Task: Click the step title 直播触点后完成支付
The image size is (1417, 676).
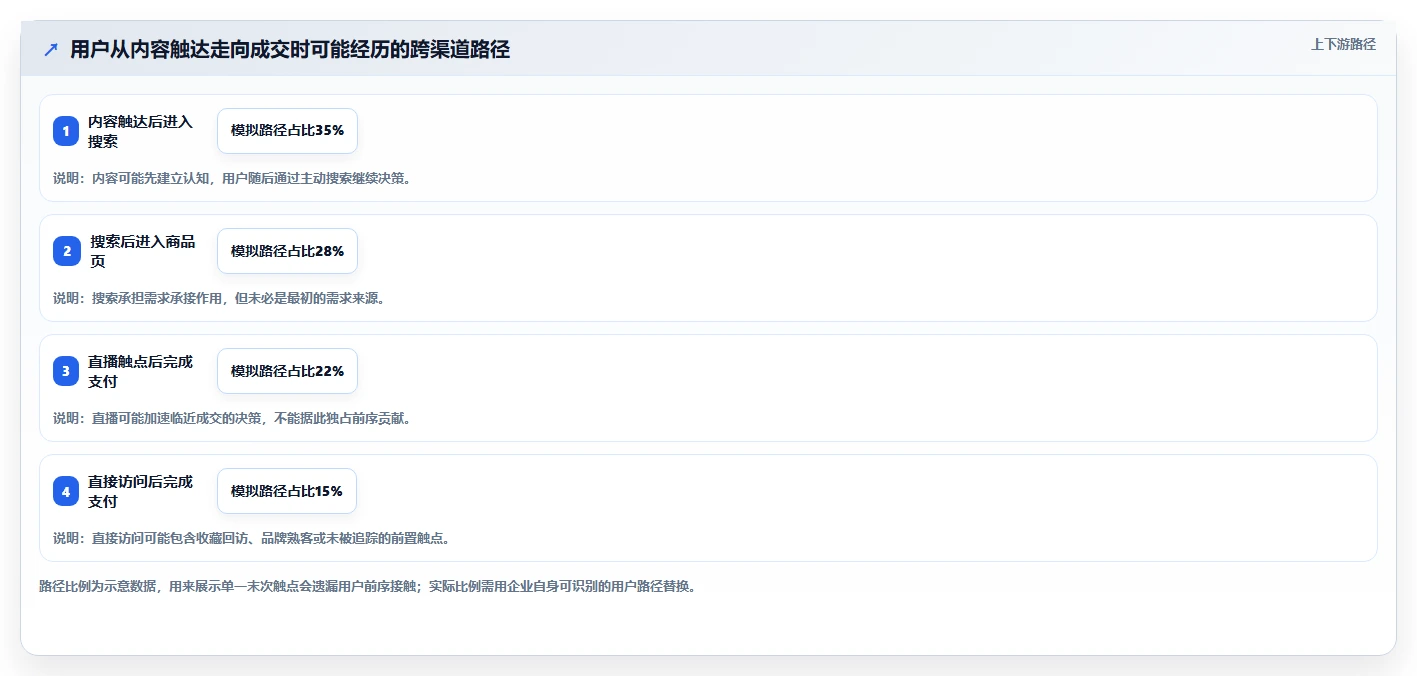Action: (140, 371)
